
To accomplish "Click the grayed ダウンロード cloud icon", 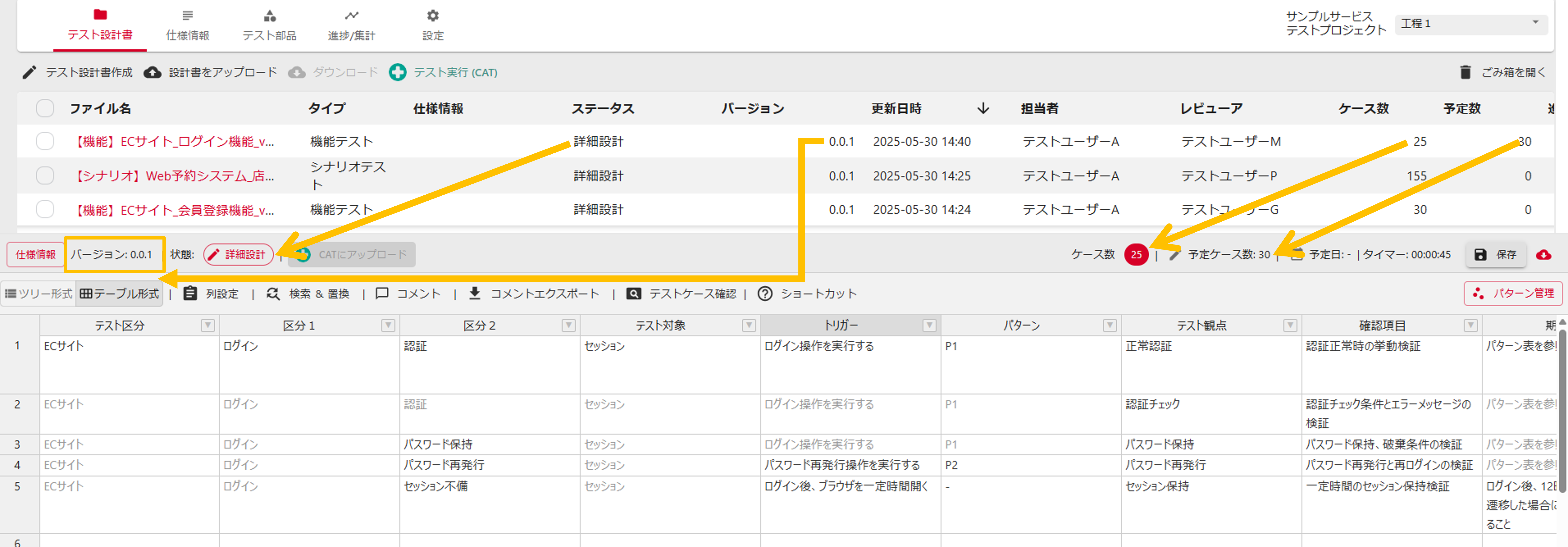I will [297, 73].
